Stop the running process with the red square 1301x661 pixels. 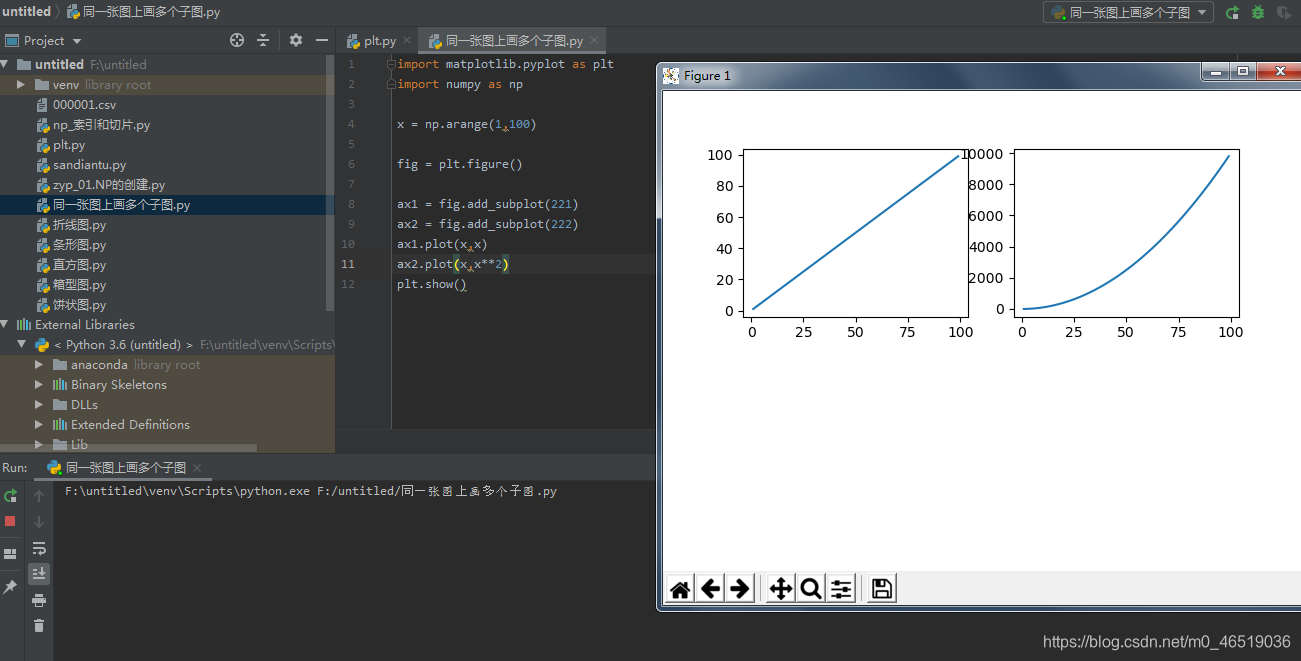[x=10, y=521]
